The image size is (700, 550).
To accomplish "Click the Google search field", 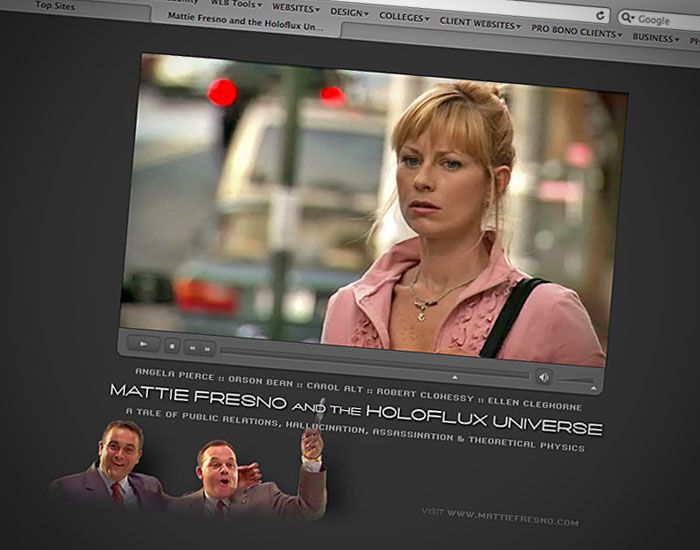I will pos(659,21).
